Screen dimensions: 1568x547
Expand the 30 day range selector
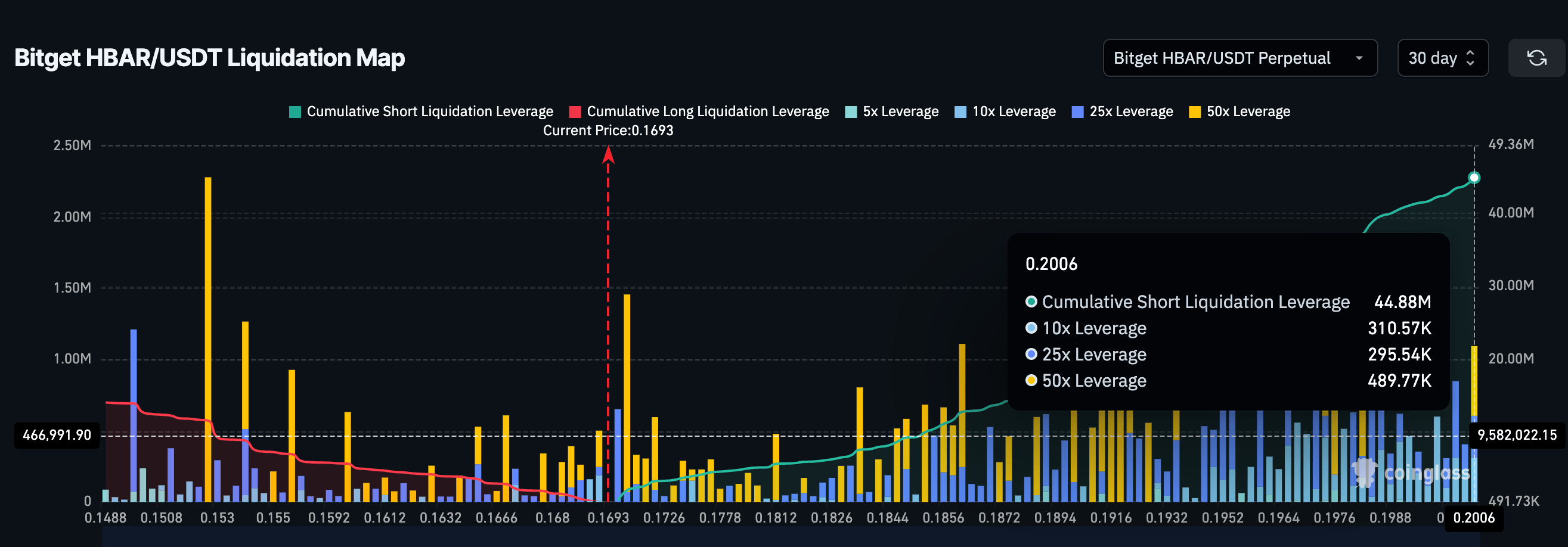coord(1442,58)
